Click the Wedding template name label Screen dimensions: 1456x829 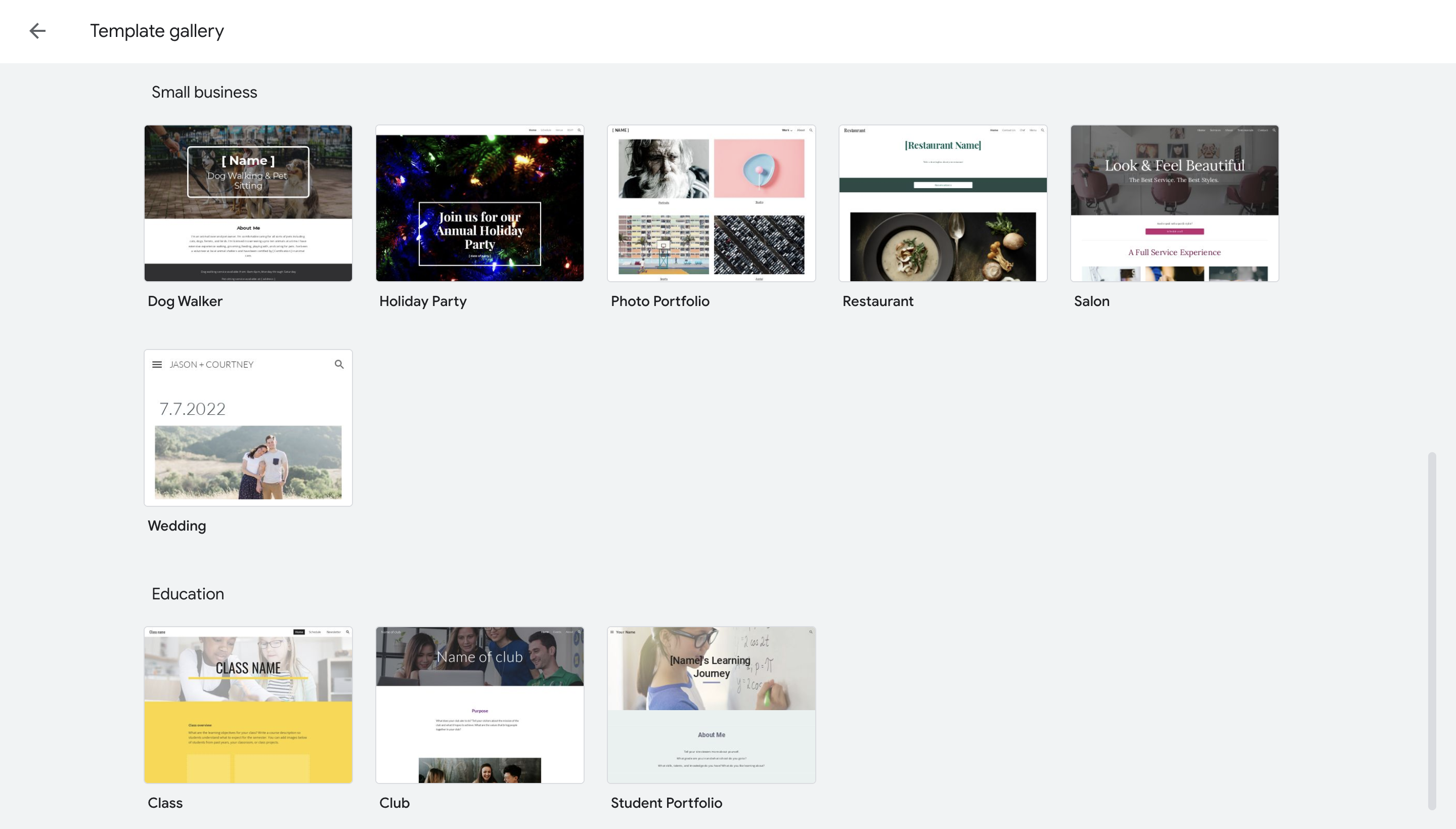177,526
